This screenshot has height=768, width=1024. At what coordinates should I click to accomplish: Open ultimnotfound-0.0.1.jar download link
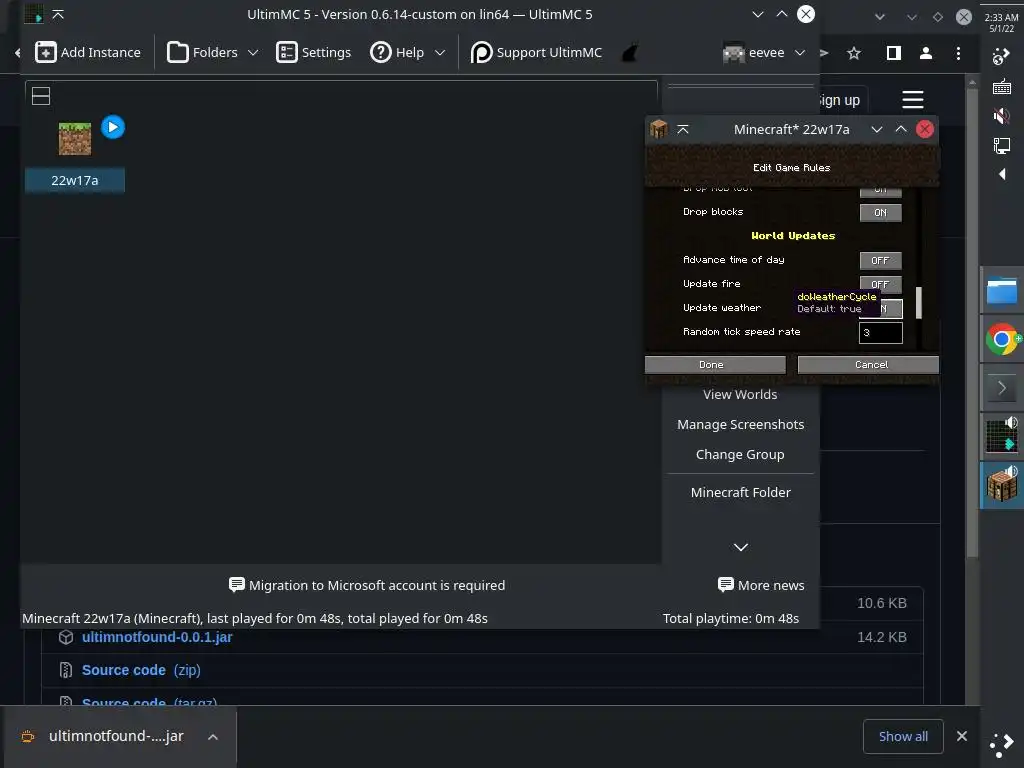pyautogui.click(x=157, y=637)
